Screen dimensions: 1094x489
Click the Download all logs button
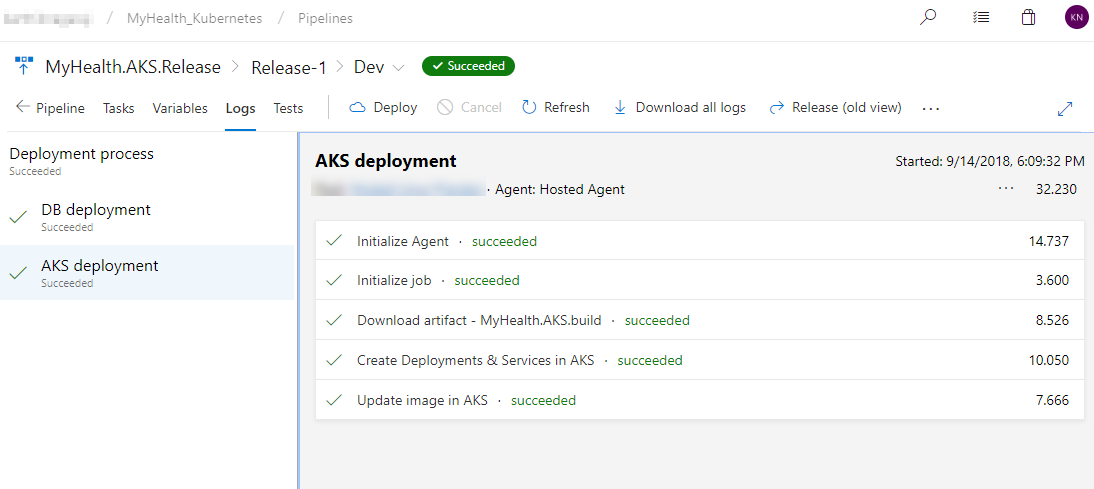pos(680,107)
